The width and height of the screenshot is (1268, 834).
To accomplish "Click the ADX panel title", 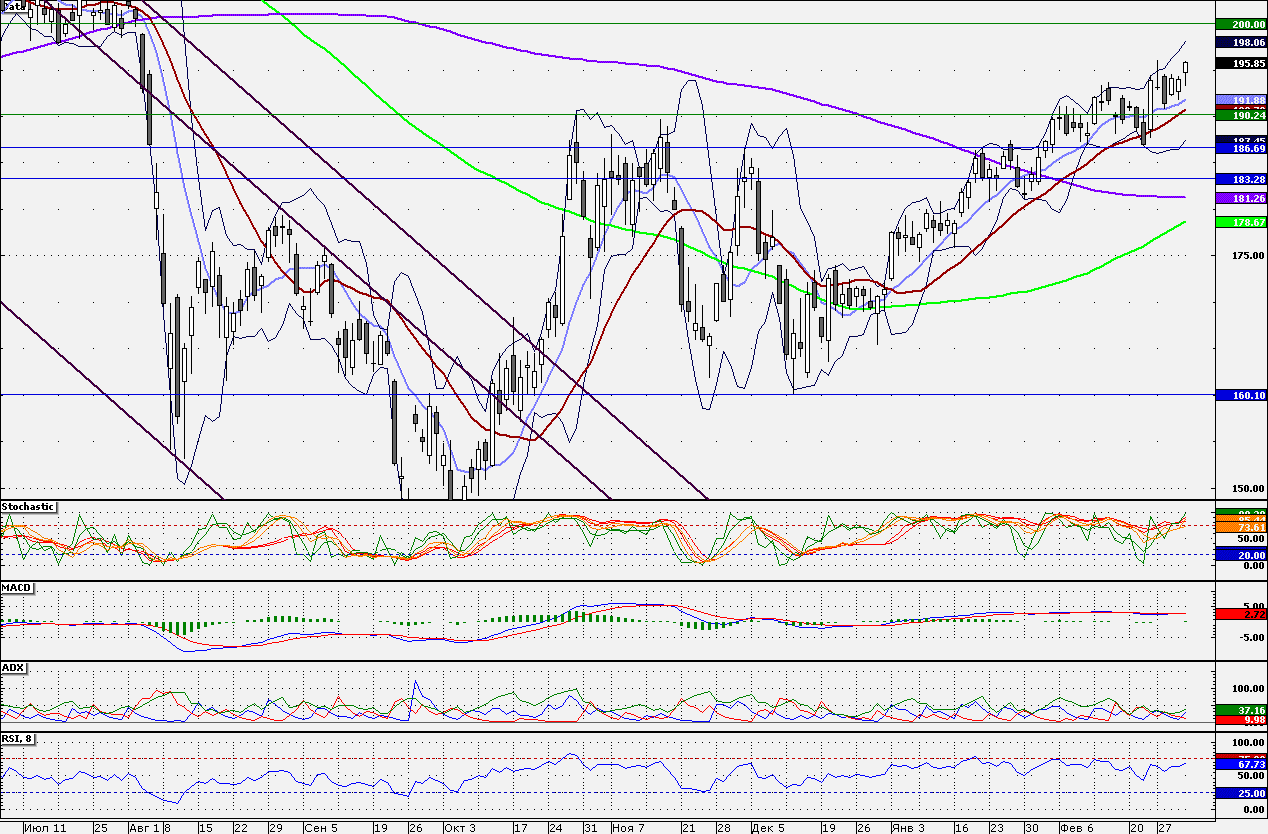I will click(13, 668).
